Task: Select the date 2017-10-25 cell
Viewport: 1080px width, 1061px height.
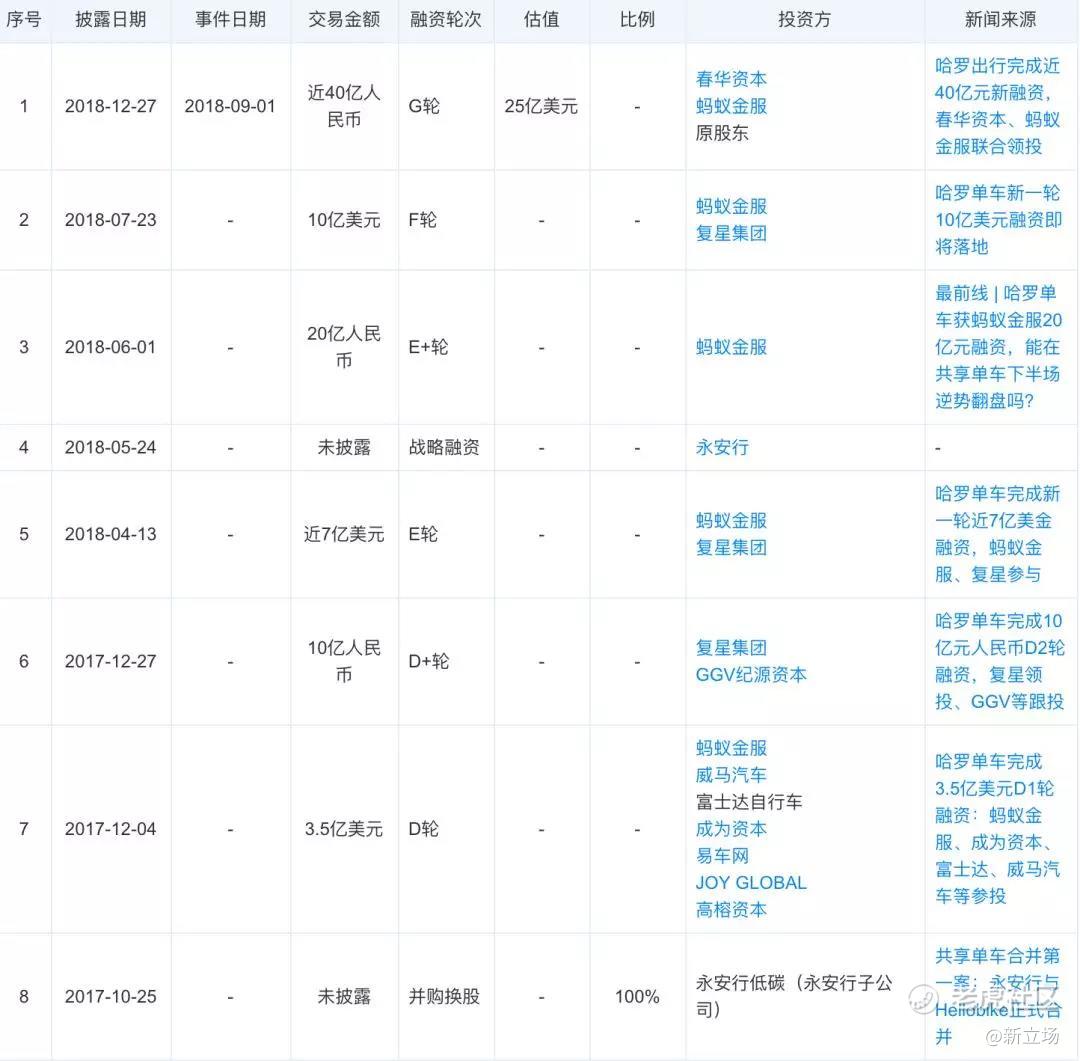Action: point(111,996)
